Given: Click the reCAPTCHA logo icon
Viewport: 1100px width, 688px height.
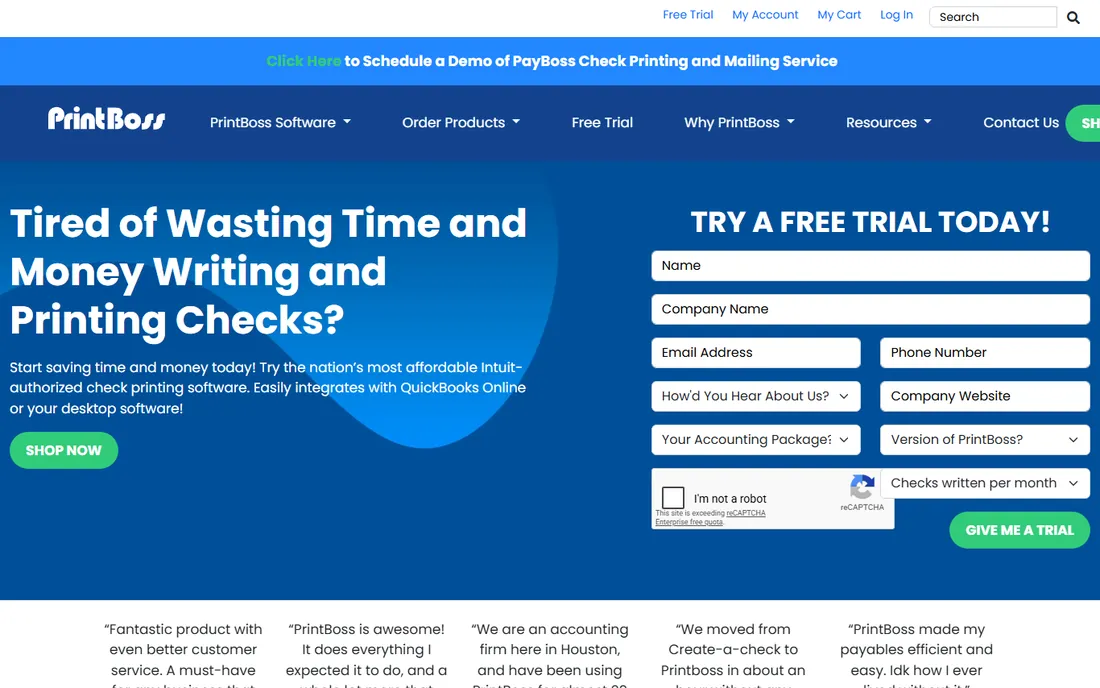Looking at the screenshot, I should click(x=862, y=487).
